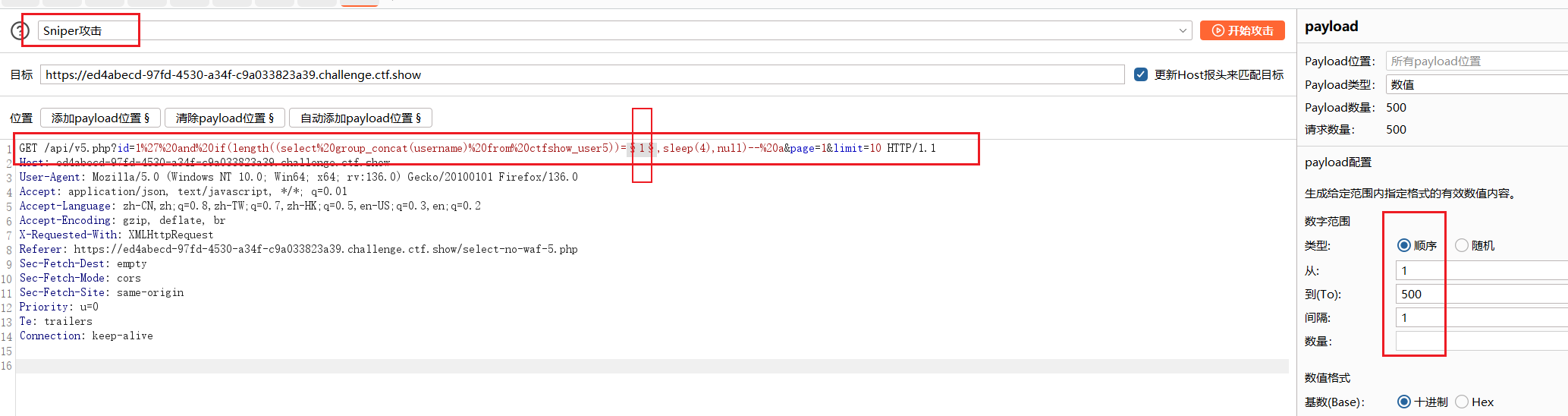
Task: Click 自动添加payload位置 § button
Action: pos(360,118)
